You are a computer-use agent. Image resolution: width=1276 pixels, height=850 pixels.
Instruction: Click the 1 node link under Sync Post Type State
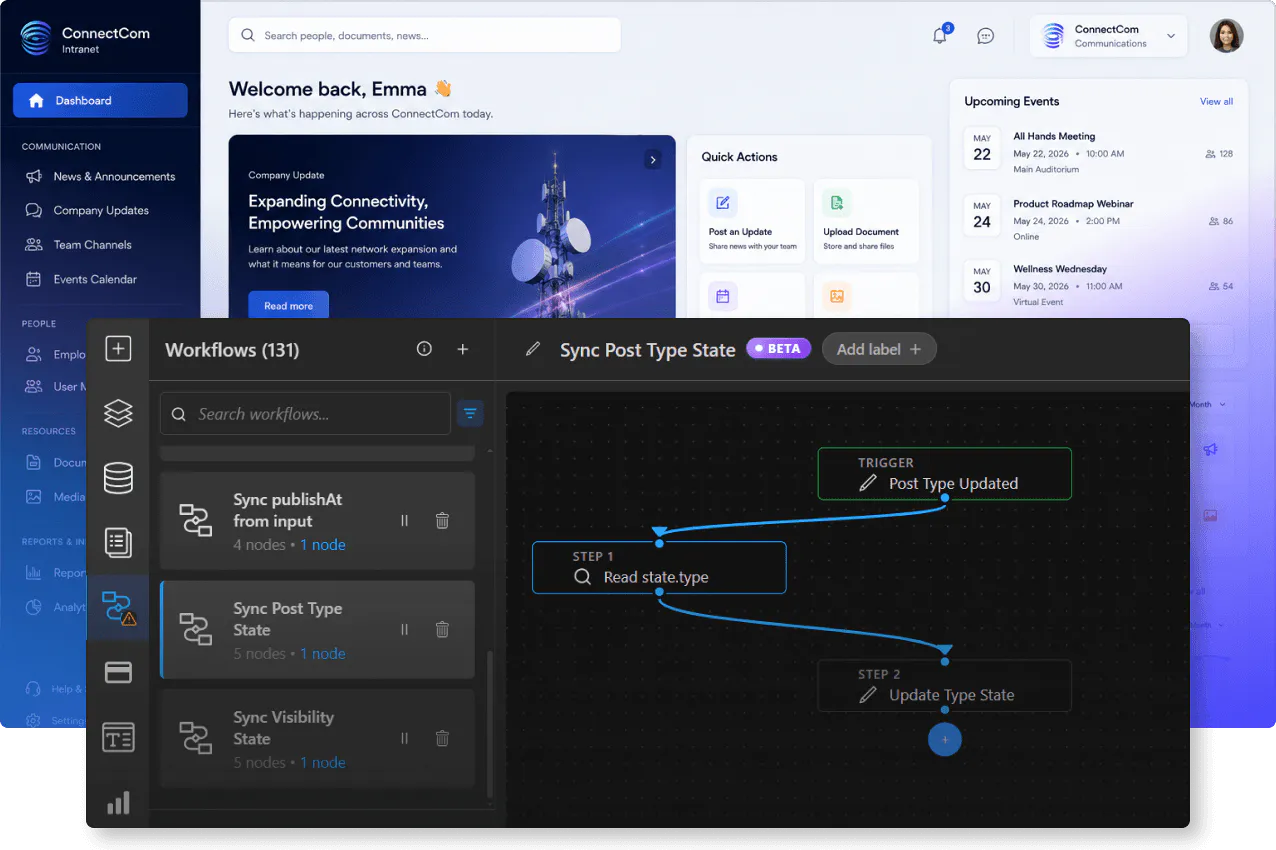coord(323,654)
